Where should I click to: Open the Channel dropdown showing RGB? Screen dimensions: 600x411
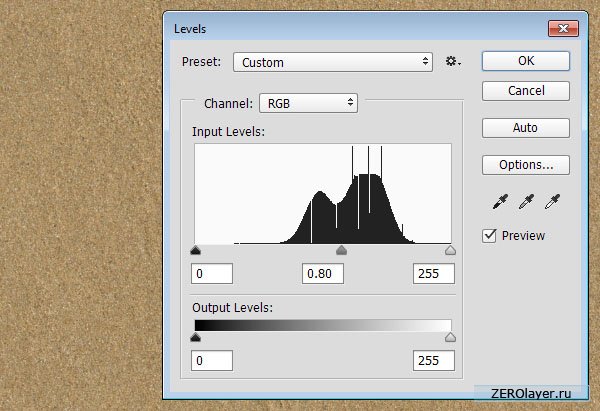click(x=308, y=103)
